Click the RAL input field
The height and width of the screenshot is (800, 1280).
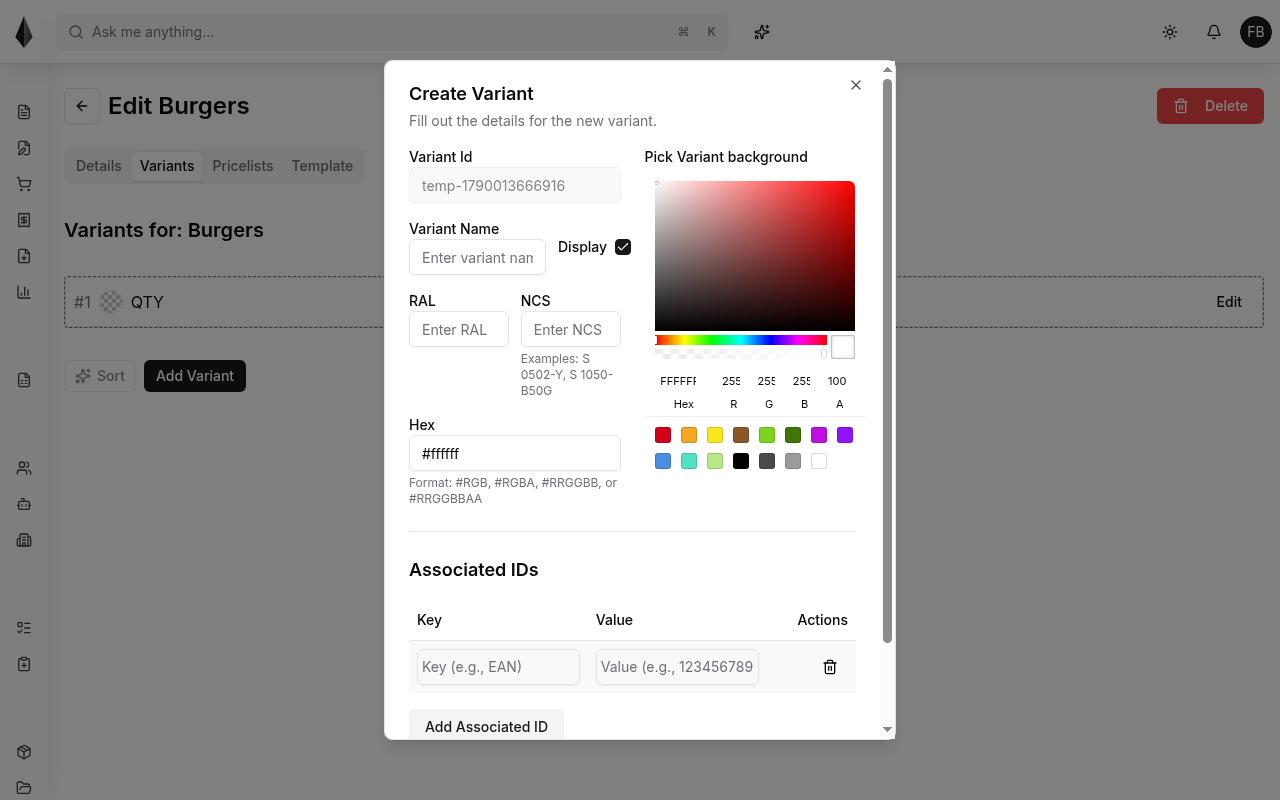[x=459, y=329]
